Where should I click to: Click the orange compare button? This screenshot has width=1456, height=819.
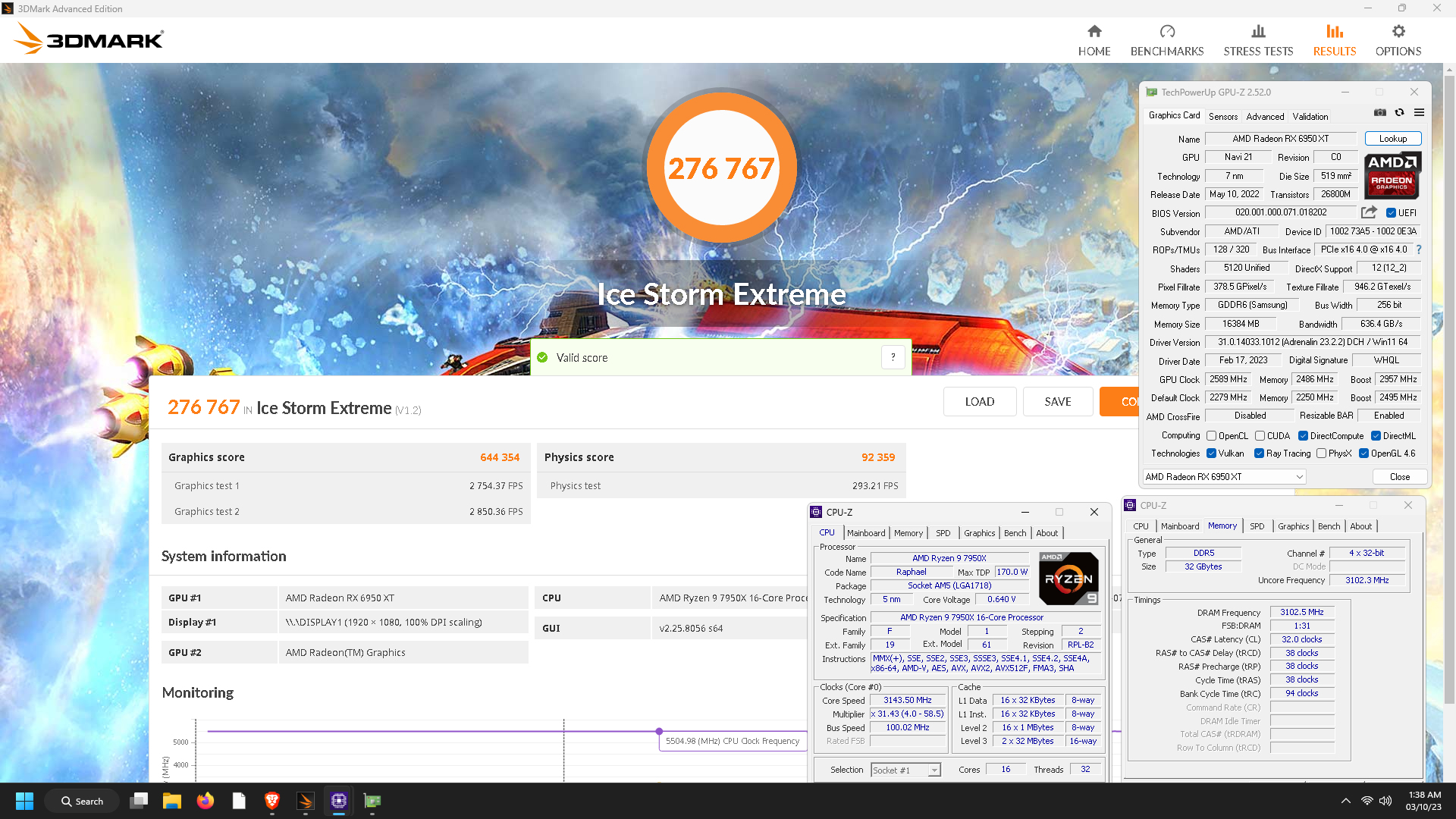1119,402
